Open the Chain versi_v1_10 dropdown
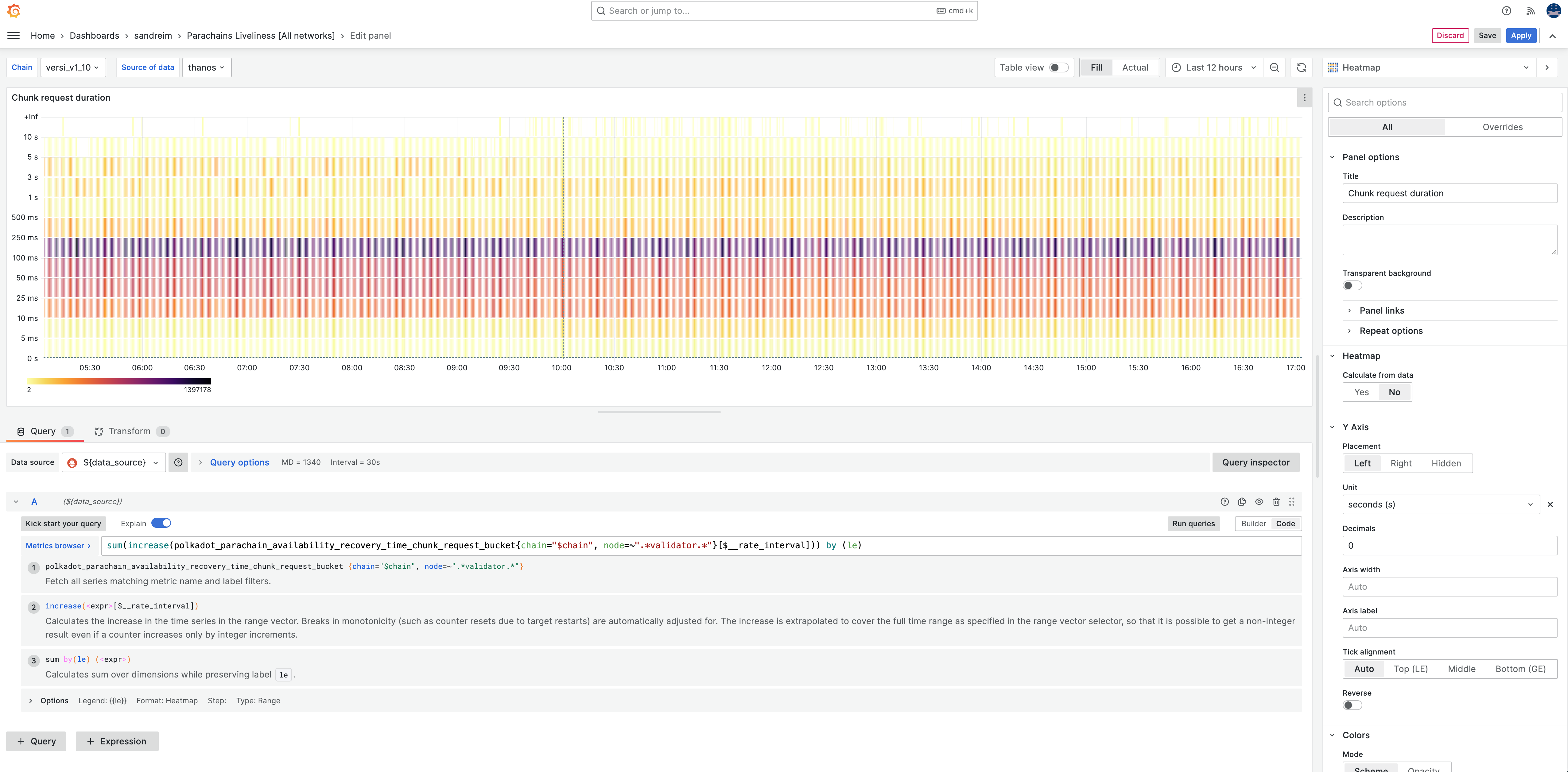Screen dimensions: 1568x772 [x=73, y=68]
